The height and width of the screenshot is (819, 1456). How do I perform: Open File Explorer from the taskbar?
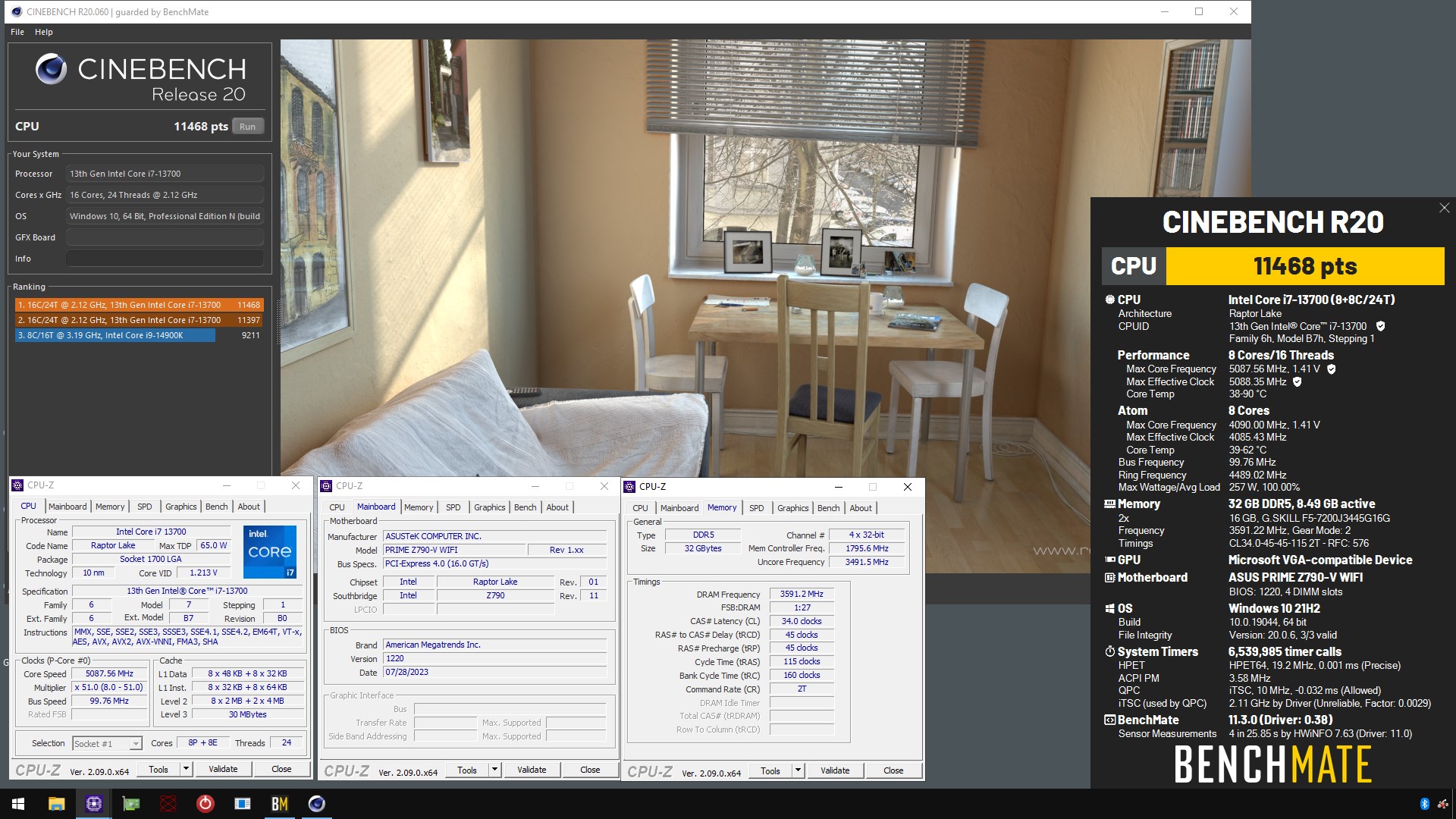[56, 804]
